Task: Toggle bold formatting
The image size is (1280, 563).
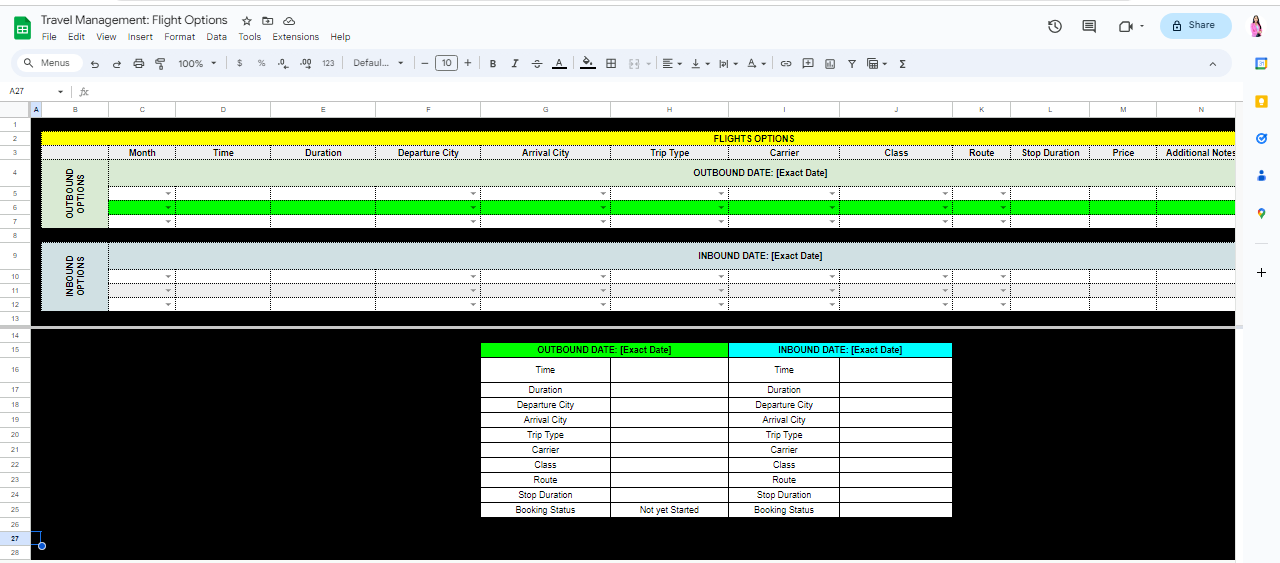Action: point(493,63)
